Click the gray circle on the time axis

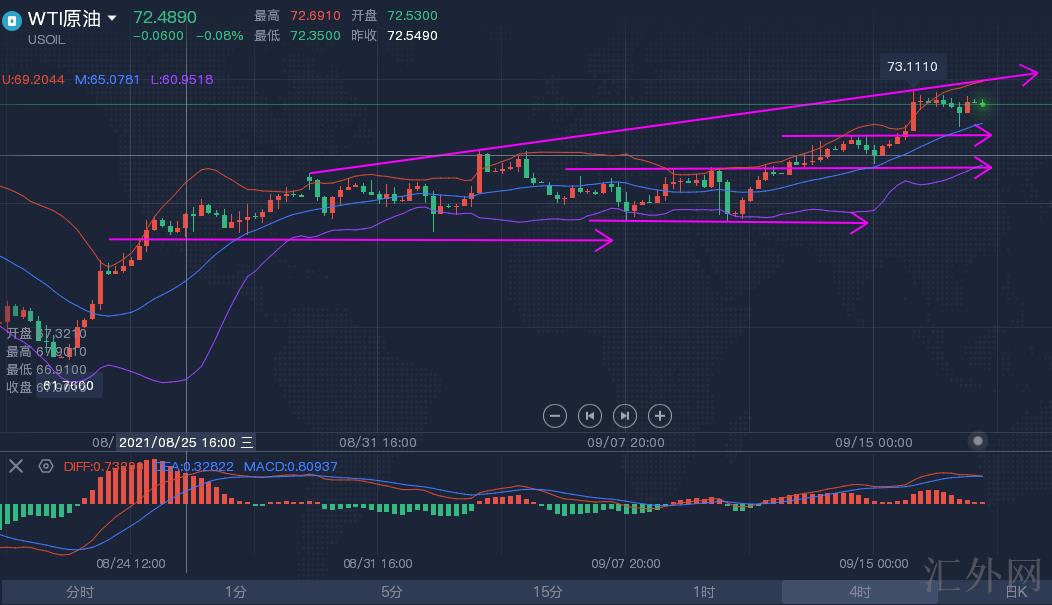point(978,441)
